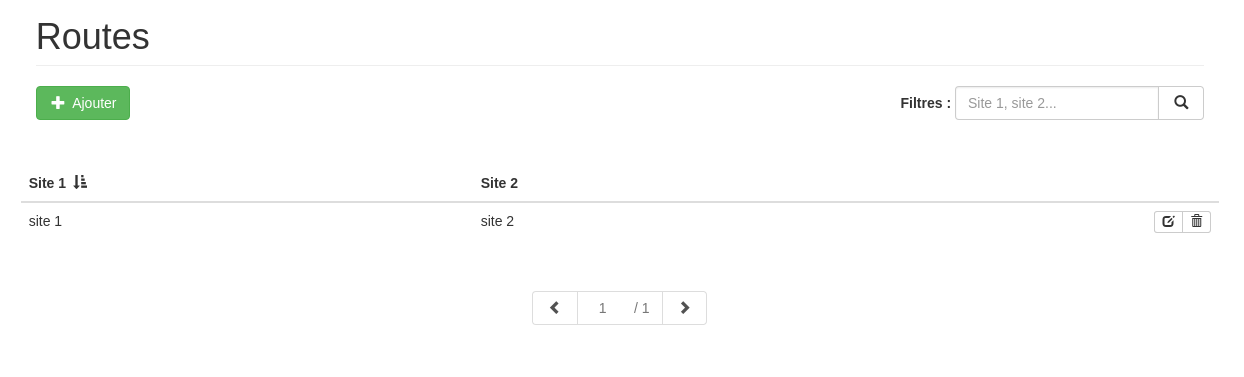Go to previous page with left chevron
This screenshot has width=1244, height=377.
[x=555, y=308]
